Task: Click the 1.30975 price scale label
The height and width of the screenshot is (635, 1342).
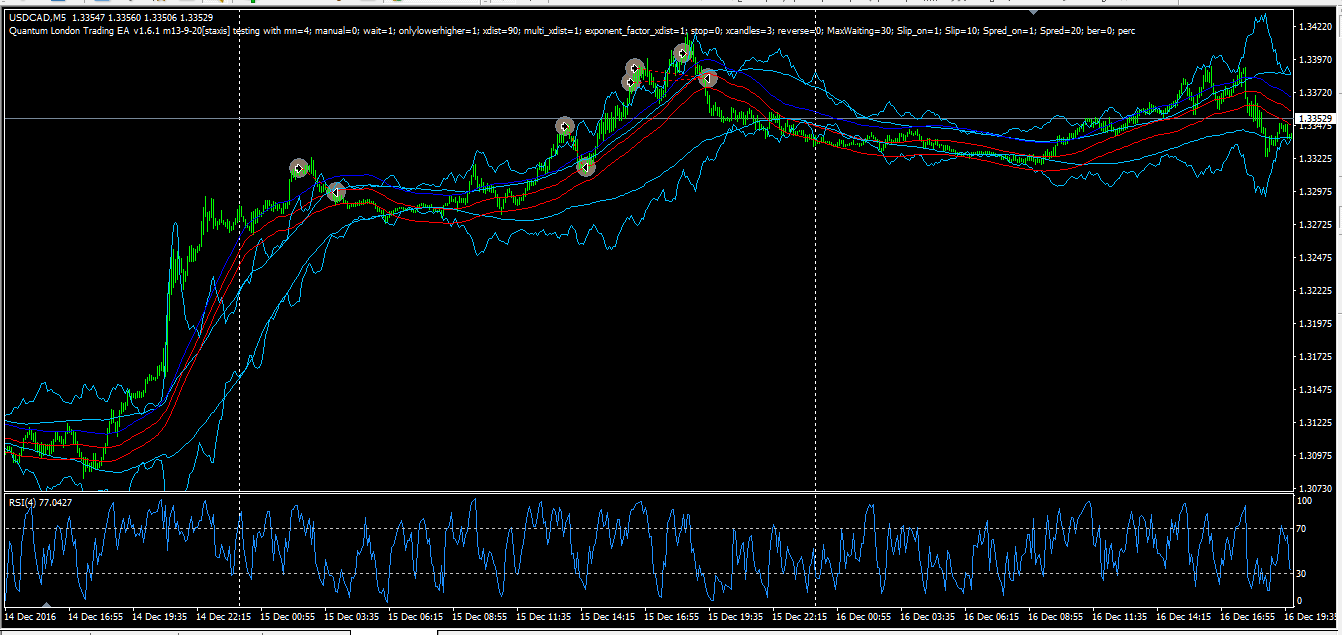Action: pos(1314,456)
